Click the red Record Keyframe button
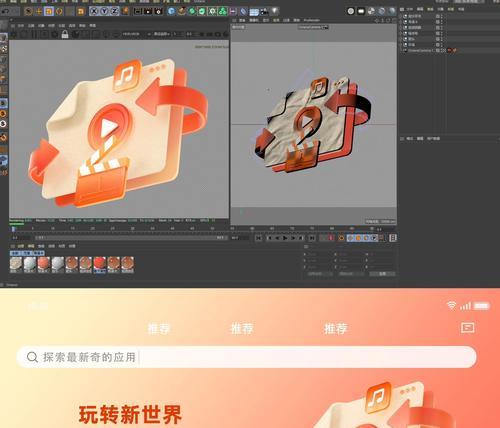Image resolution: width=500 pixels, height=428 pixels. coord(331,238)
